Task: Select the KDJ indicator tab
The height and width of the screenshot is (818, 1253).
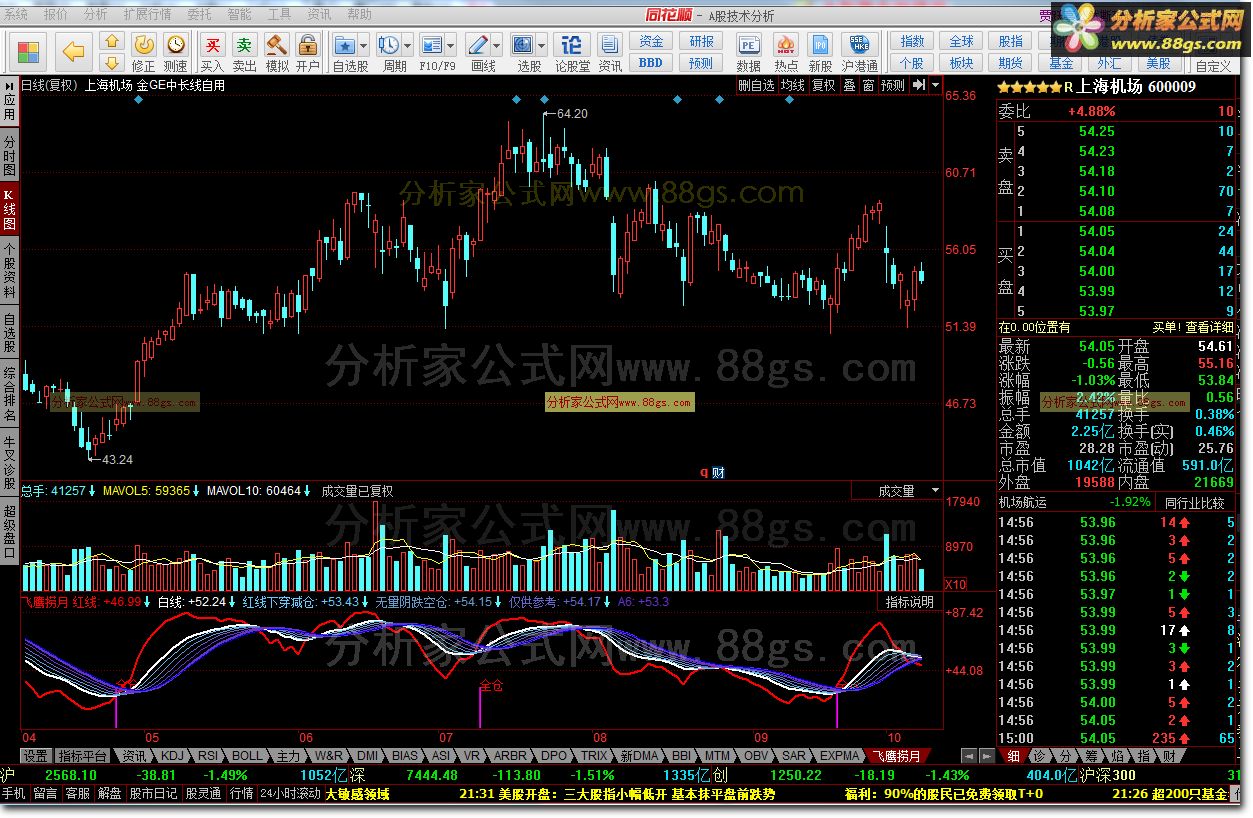Action: click(172, 755)
